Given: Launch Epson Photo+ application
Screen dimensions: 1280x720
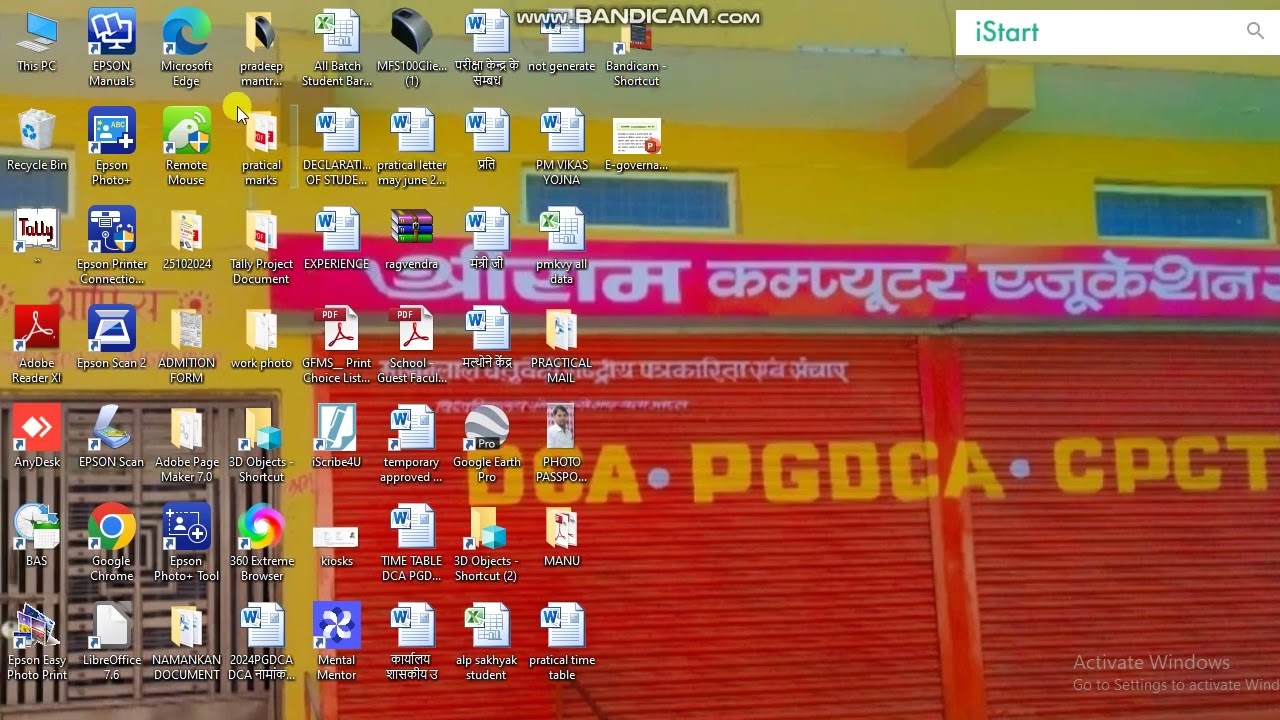Looking at the screenshot, I should [112, 148].
